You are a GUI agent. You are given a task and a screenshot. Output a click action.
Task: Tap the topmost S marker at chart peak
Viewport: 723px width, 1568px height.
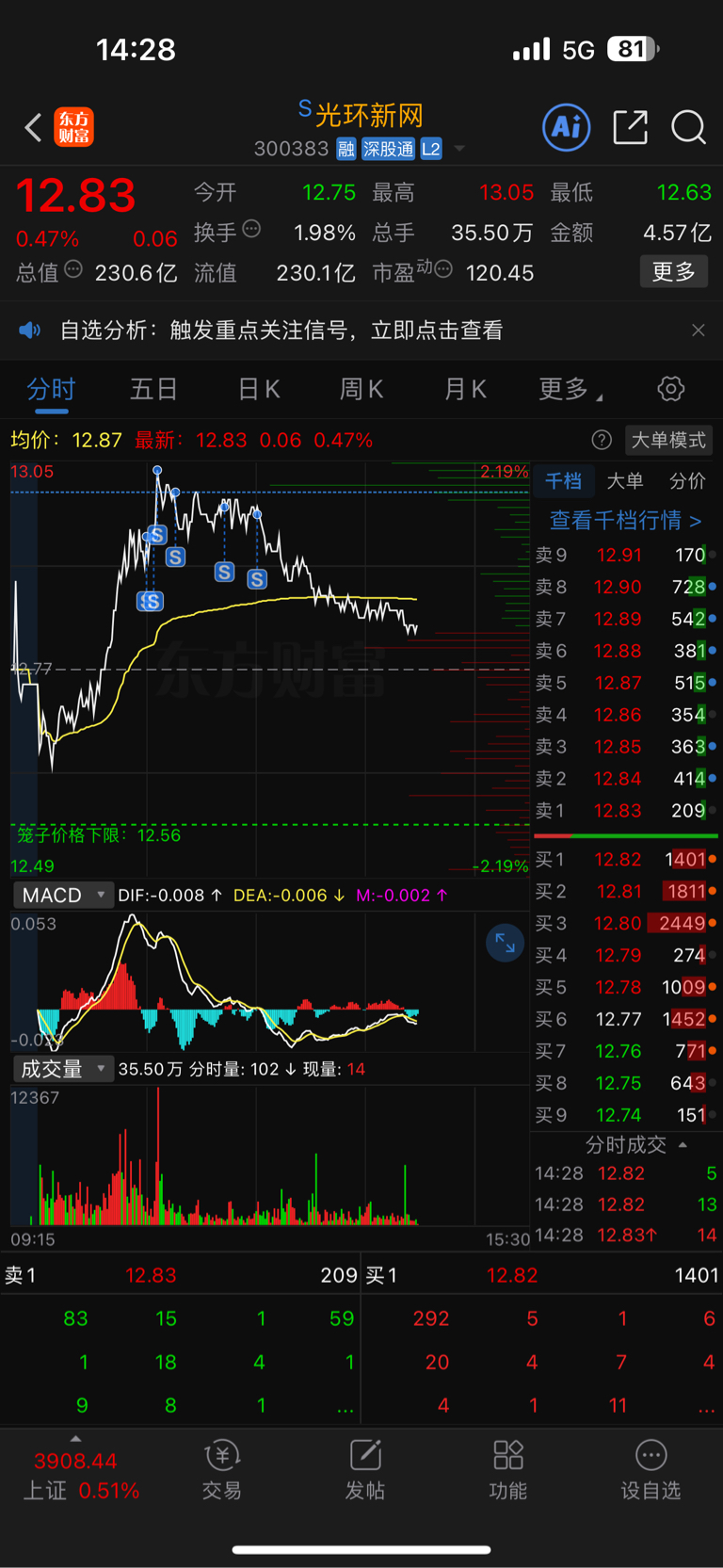pos(156,535)
